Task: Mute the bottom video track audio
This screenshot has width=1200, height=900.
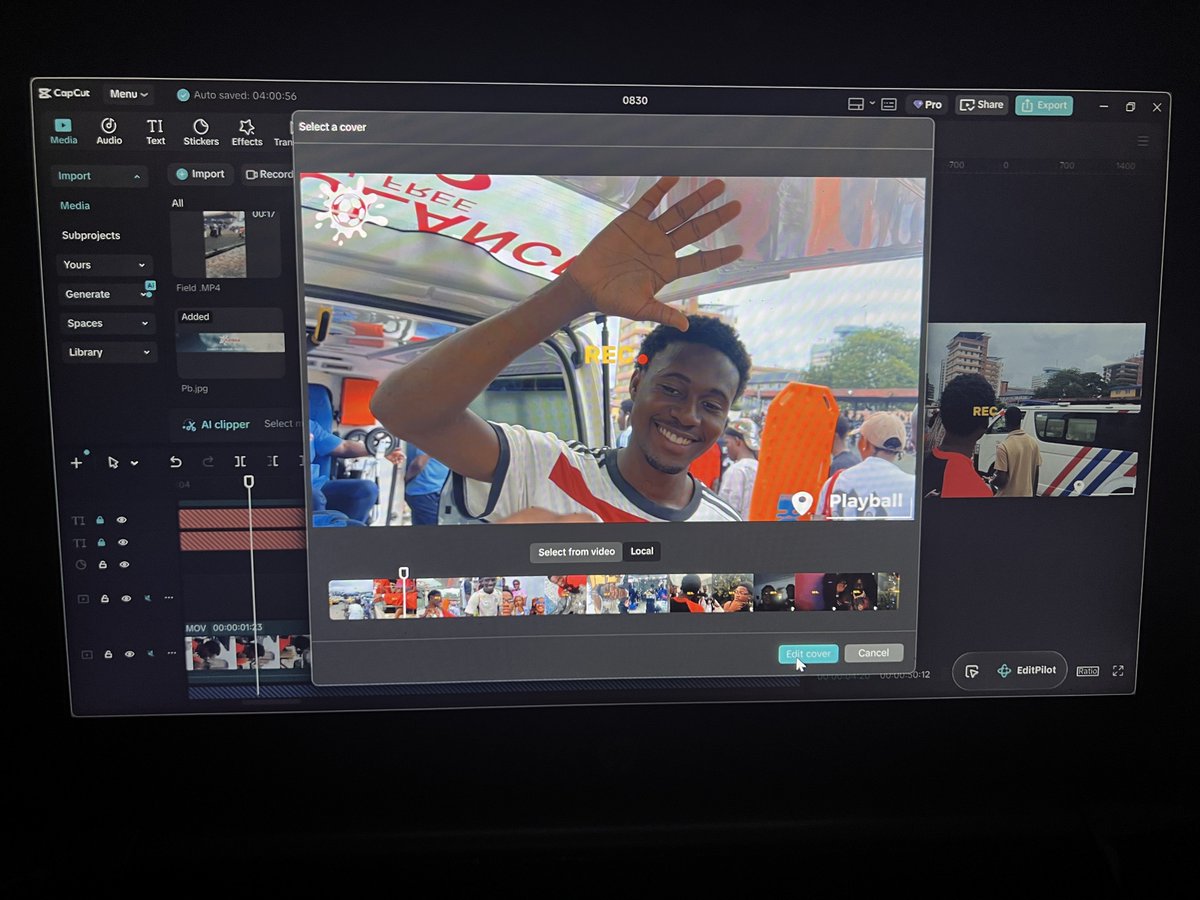Action: 150,654
